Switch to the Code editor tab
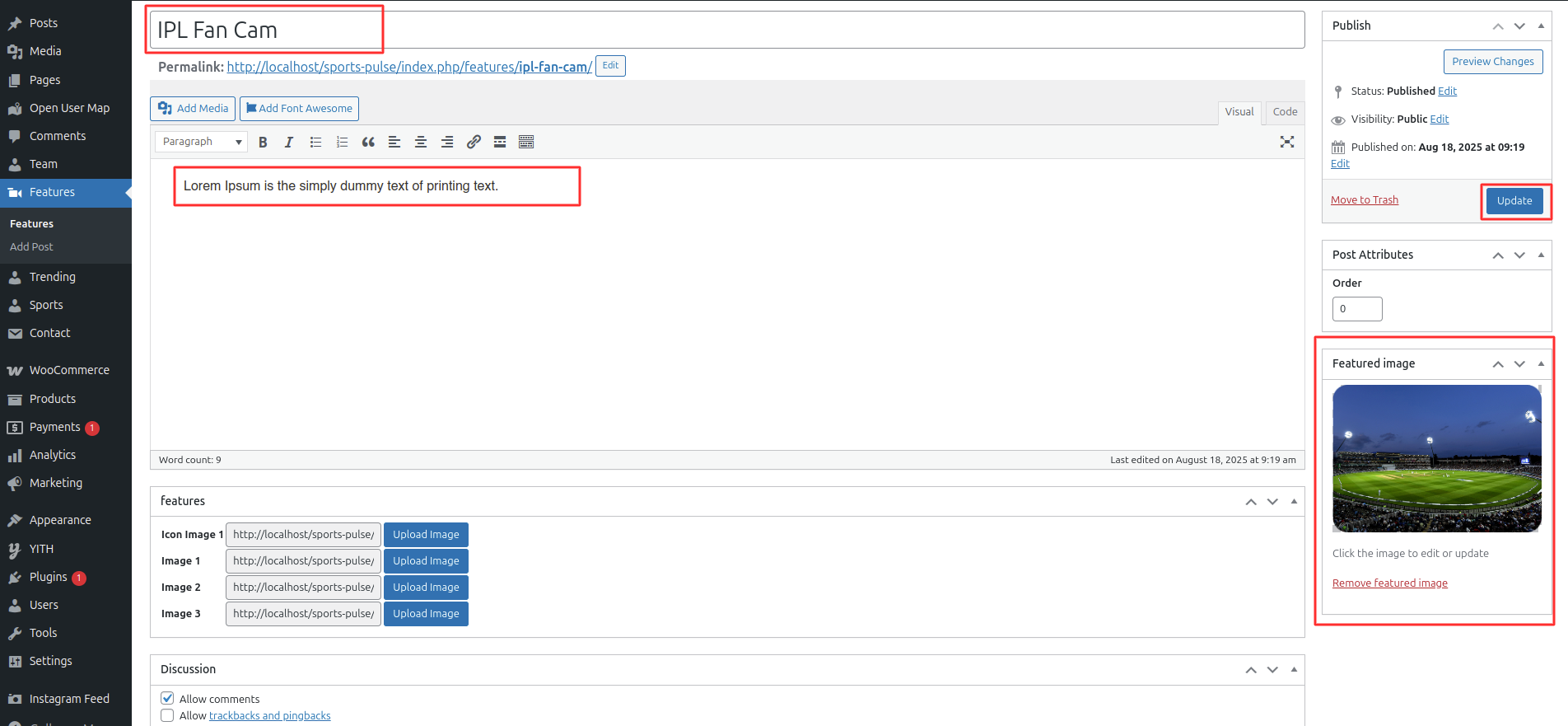 (x=1284, y=112)
